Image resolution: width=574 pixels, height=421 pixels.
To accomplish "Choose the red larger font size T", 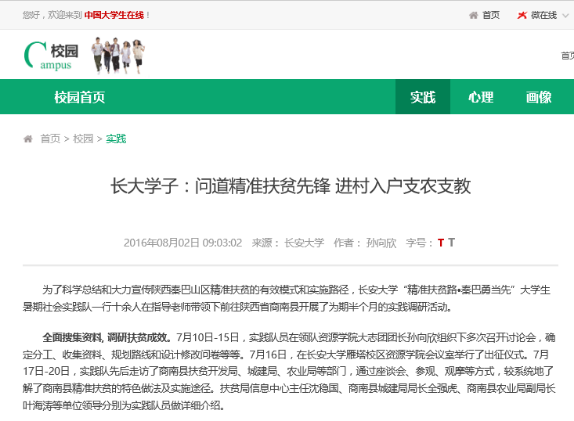I will click(441, 243).
